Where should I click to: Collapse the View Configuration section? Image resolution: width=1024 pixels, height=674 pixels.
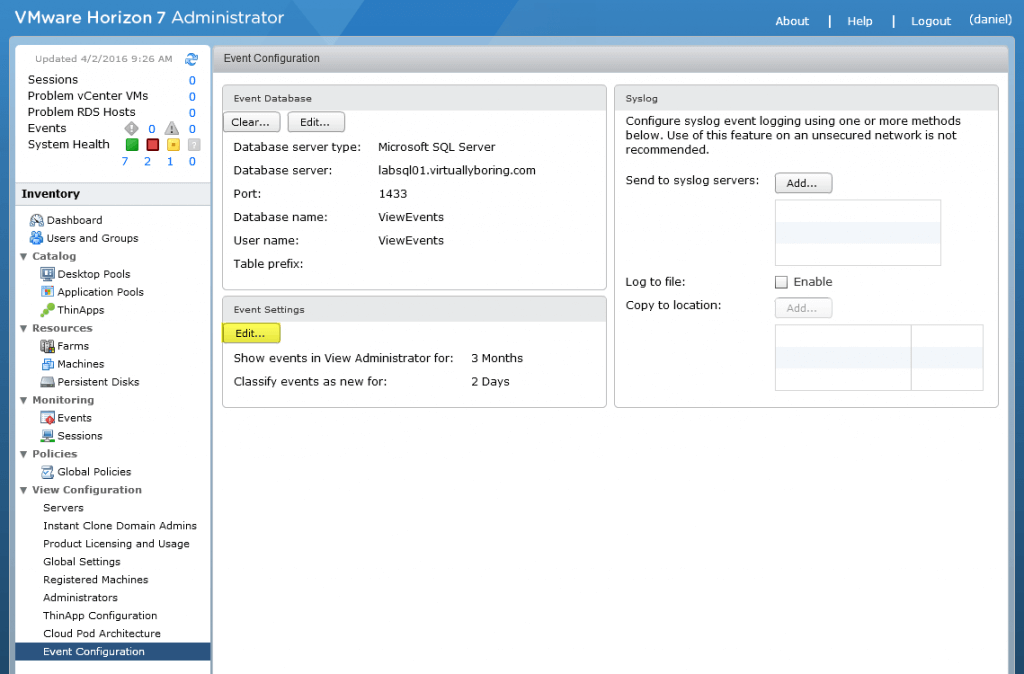[x=23, y=489]
